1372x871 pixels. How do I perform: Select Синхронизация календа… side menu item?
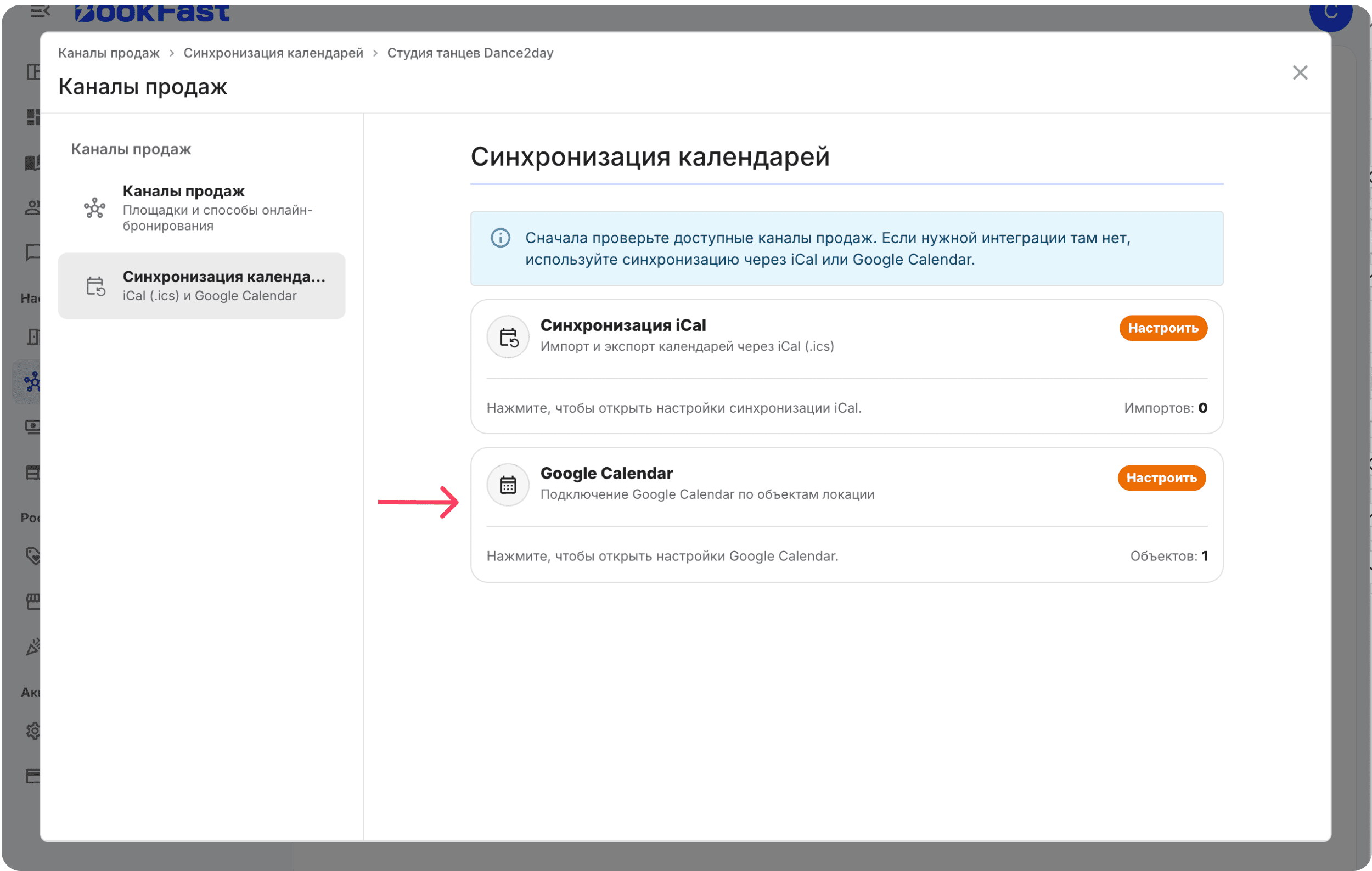(x=202, y=286)
